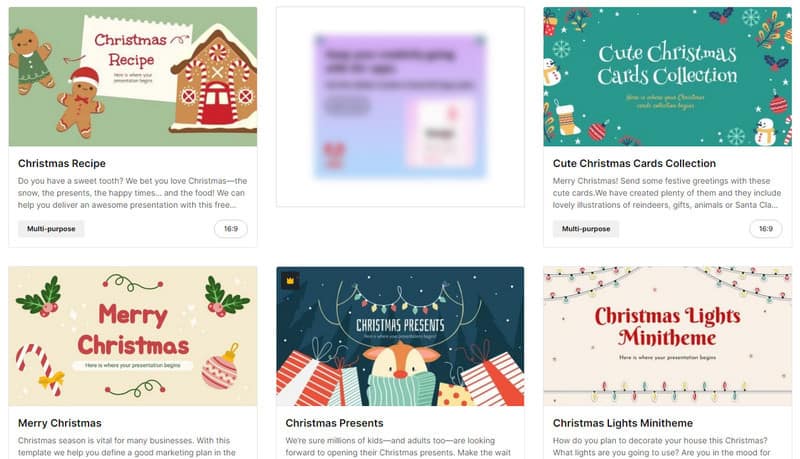Click the Christmas Recipe title link
This screenshot has height=459, width=800.
pyautogui.click(x=62, y=164)
